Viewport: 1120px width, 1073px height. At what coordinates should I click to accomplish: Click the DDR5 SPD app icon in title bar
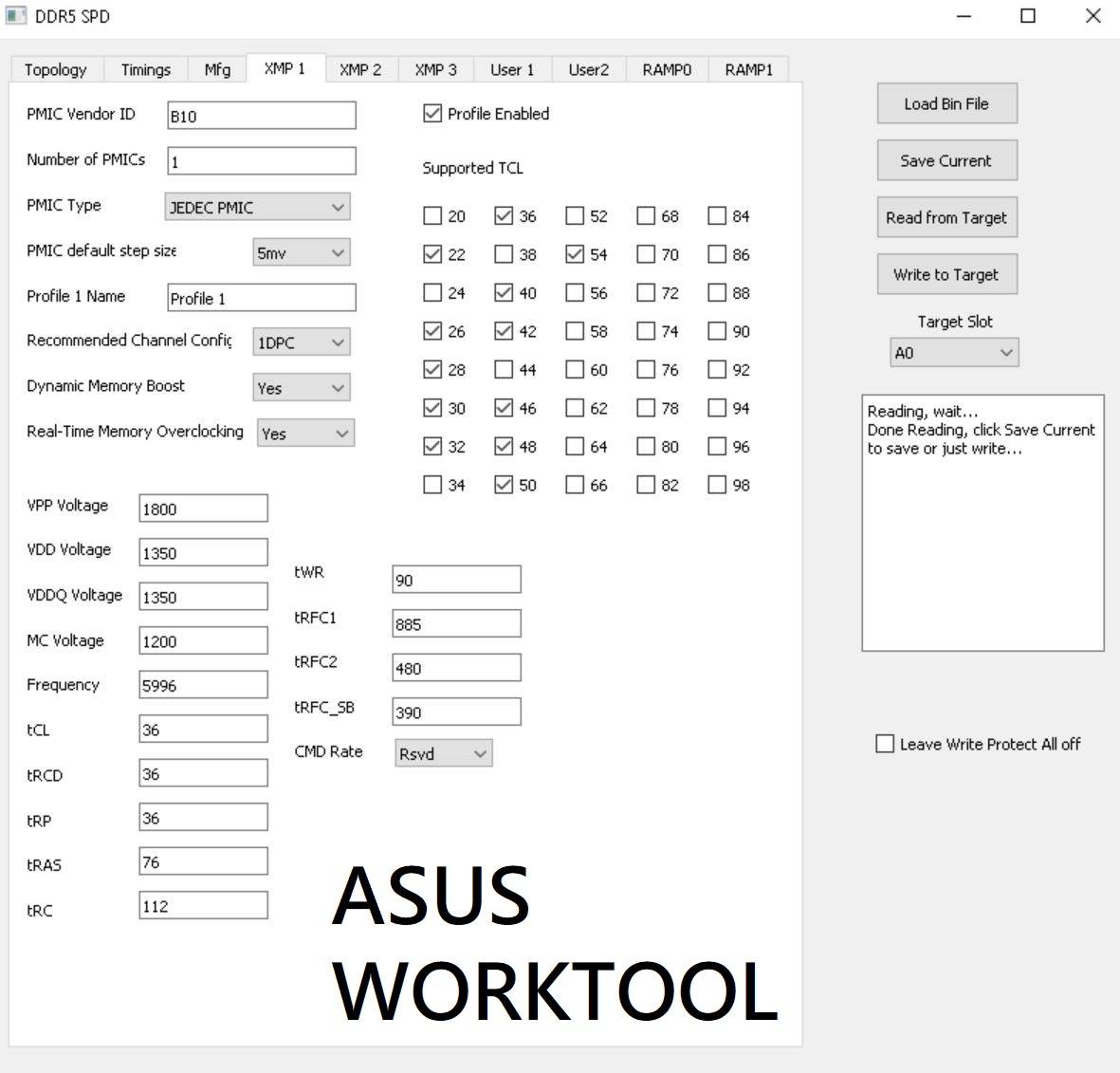point(16,16)
